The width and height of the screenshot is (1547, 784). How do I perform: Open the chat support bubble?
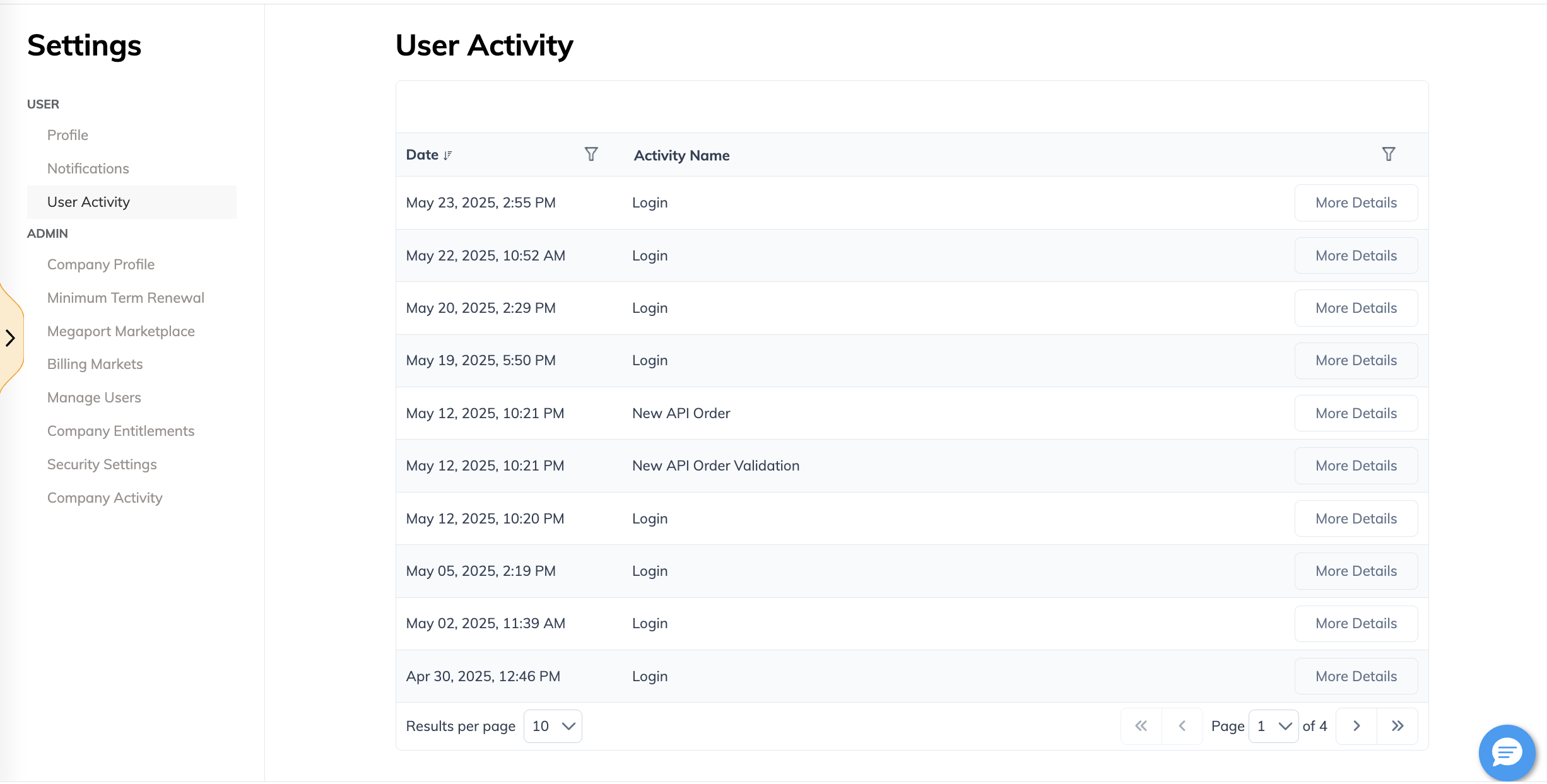[x=1507, y=752]
